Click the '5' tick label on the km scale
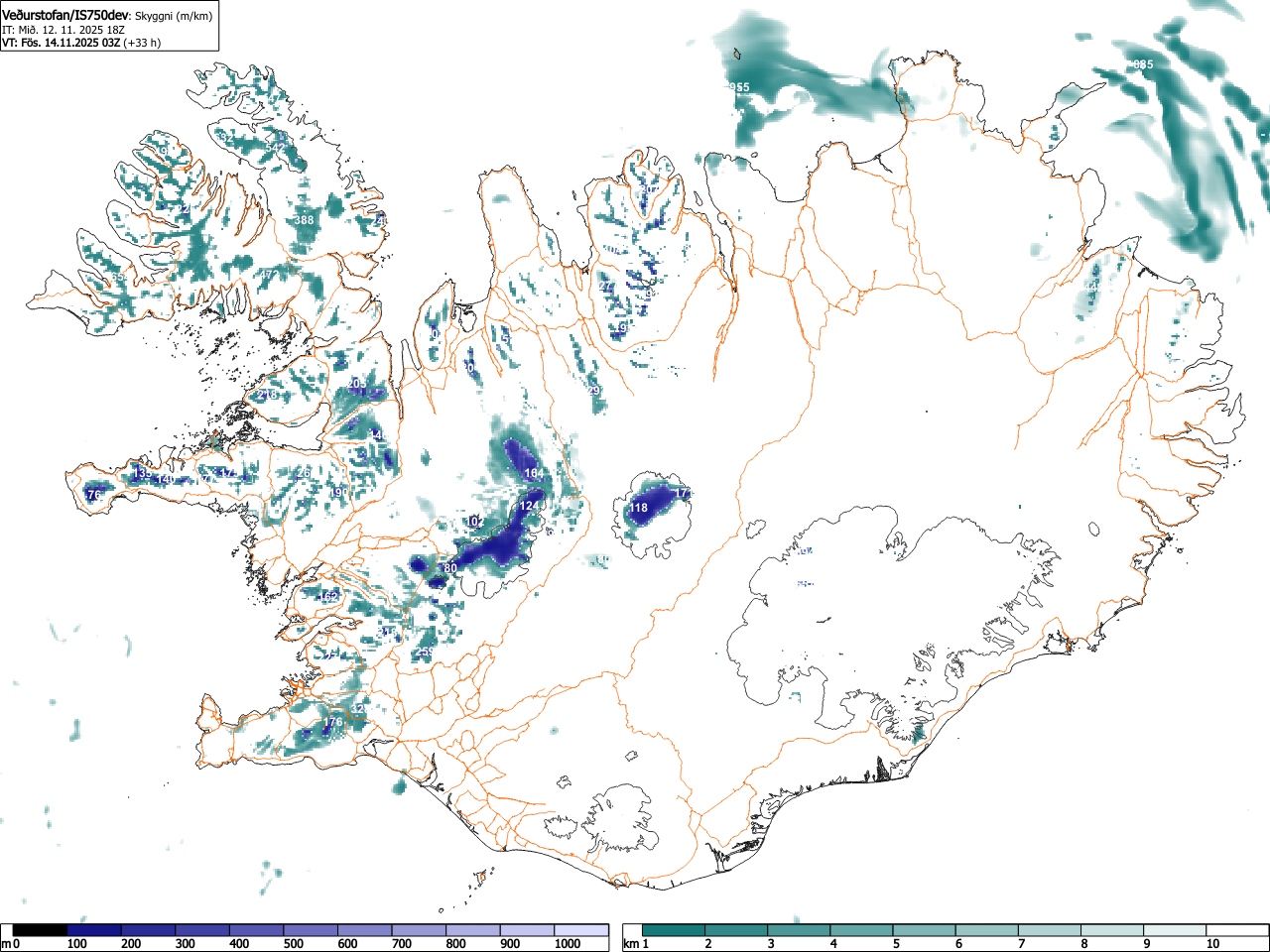1270x952 pixels. [x=896, y=944]
